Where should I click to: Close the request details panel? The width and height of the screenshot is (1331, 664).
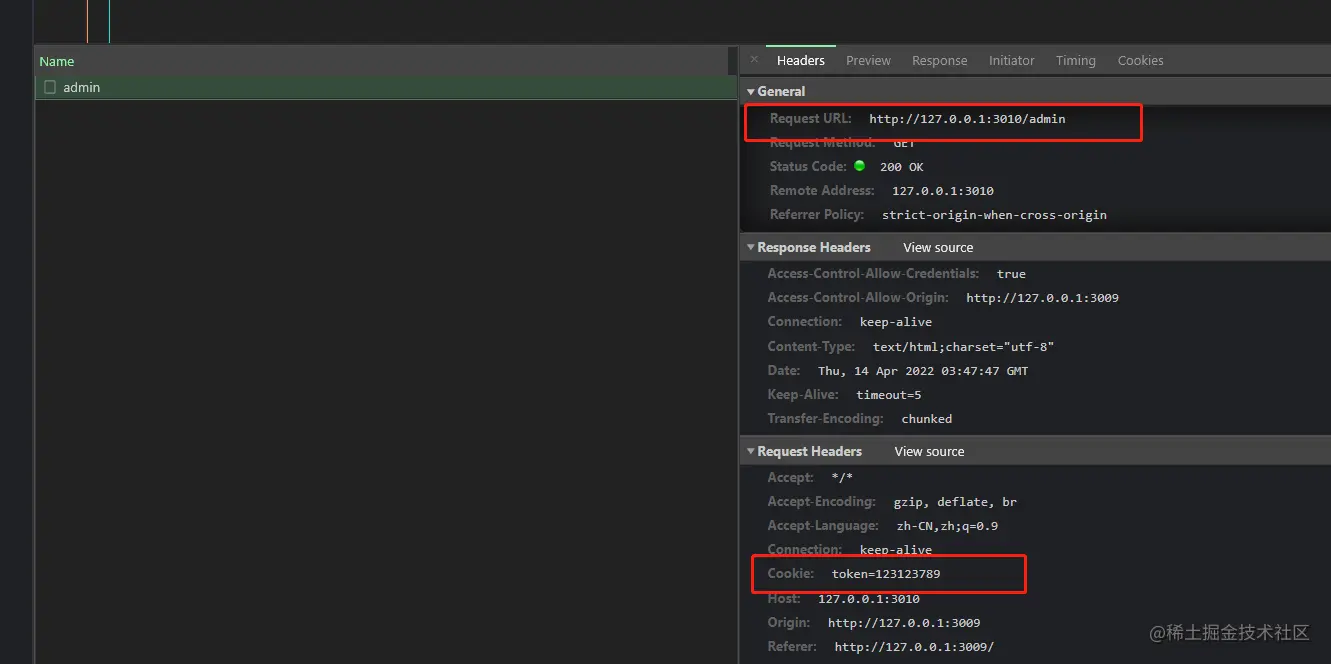coord(754,60)
